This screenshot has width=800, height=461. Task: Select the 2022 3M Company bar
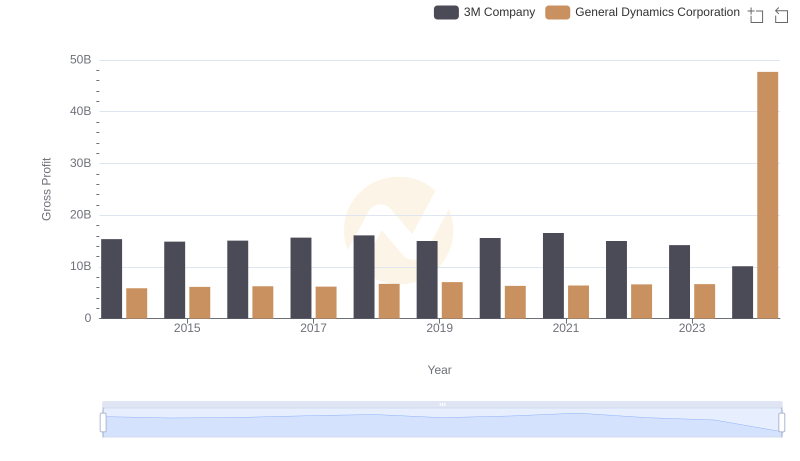point(616,280)
